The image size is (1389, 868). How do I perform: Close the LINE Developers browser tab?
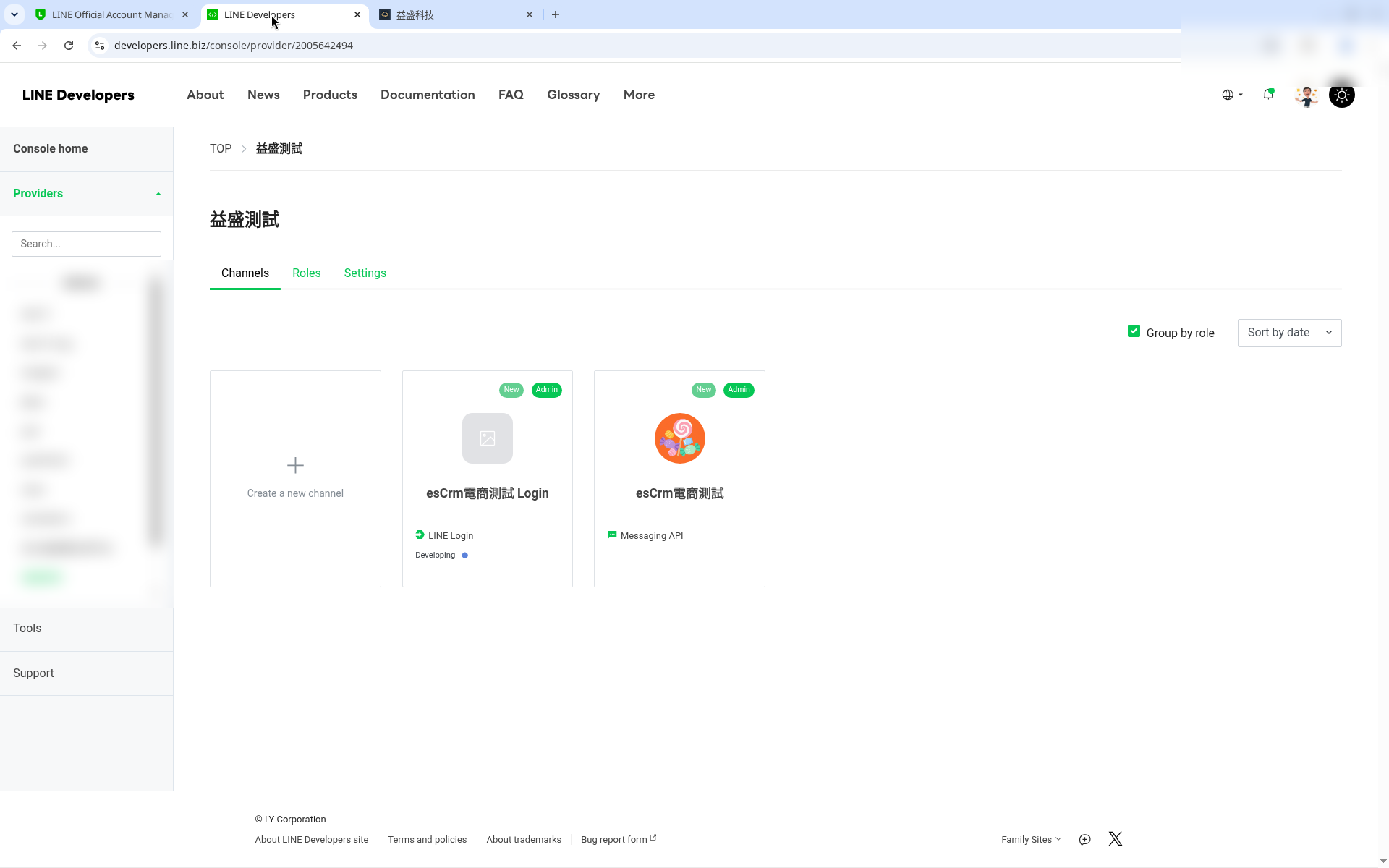(x=357, y=14)
